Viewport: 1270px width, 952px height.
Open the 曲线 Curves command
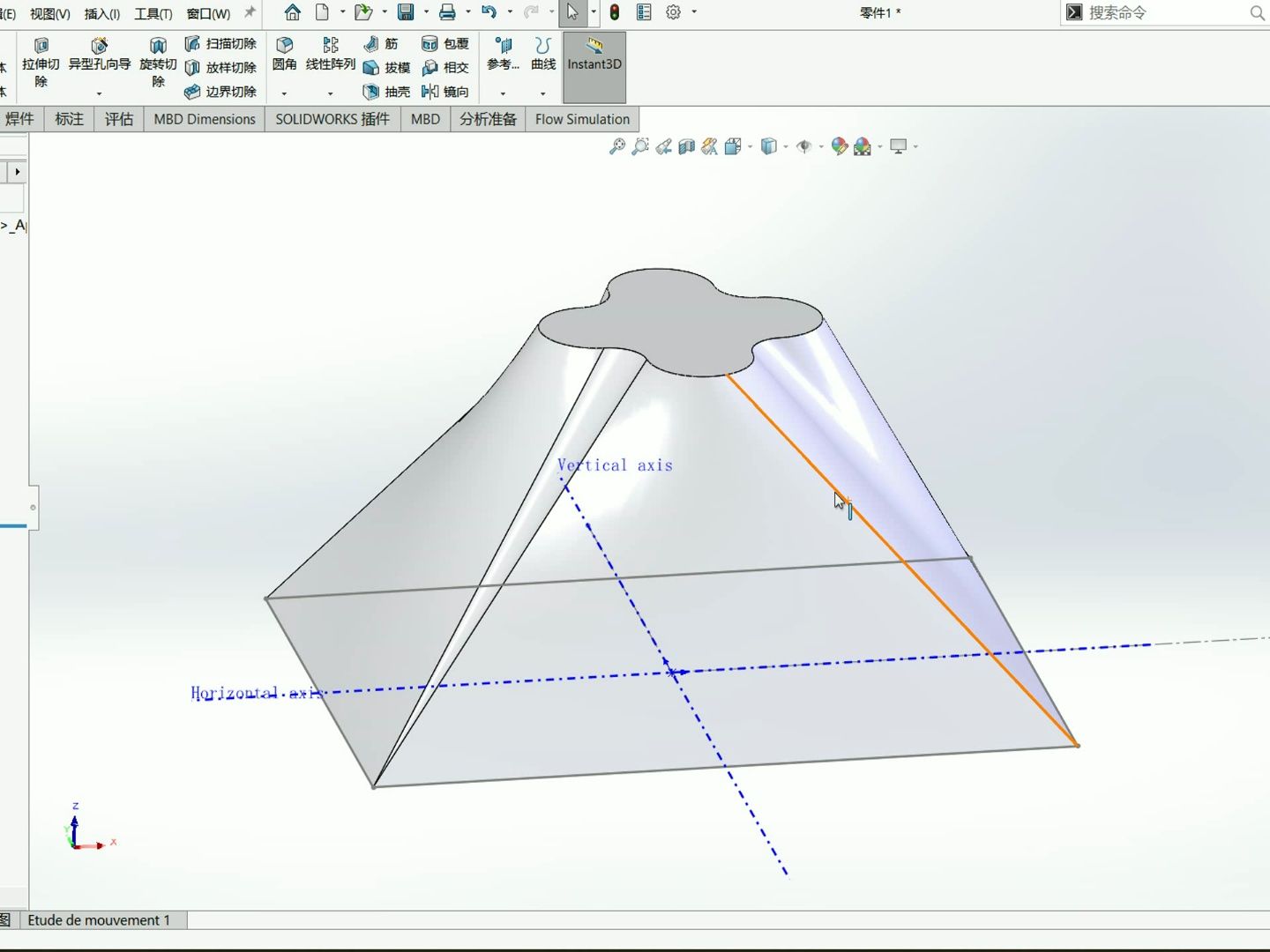click(542, 55)
